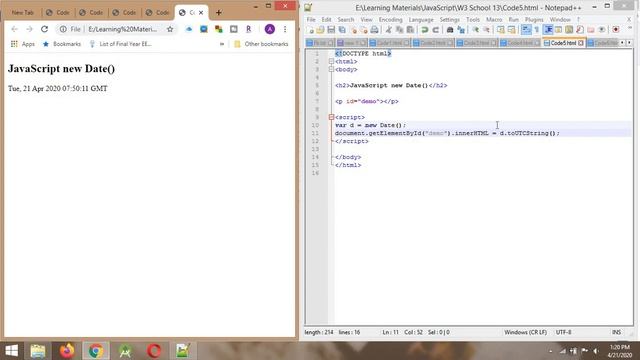Click the New file icon in Notepad++ toolbar
Viewport: 640px width, 360px height.
(310, 30)
